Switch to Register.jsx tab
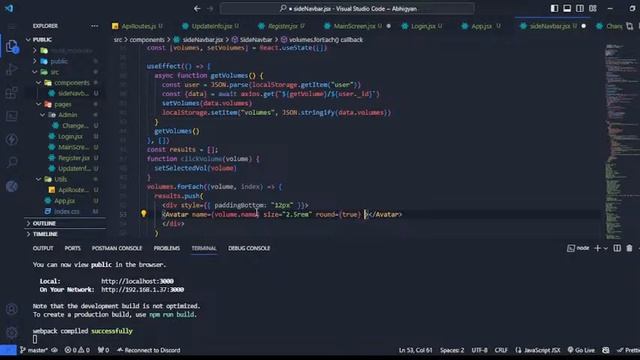640x360 pixels. point(282,26)
